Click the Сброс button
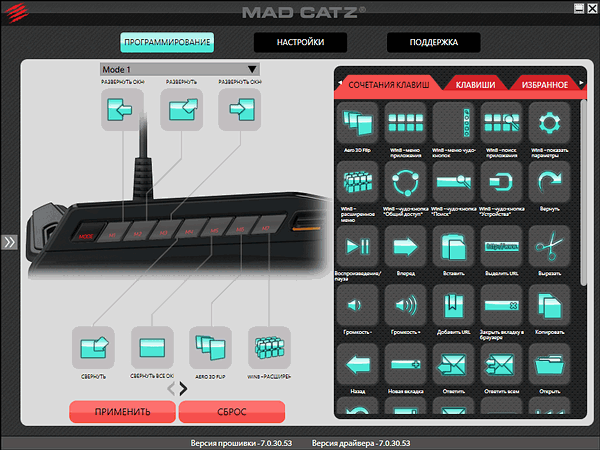 coord(232,412)
